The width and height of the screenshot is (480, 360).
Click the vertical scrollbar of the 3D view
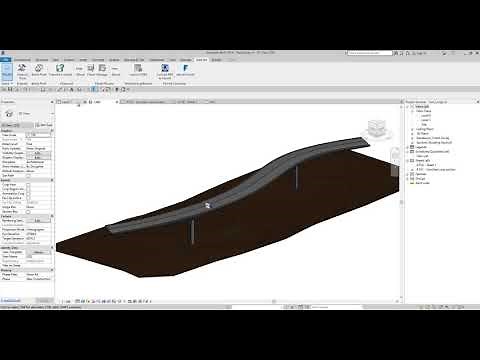pyautogui.click(x=401, y=202)
